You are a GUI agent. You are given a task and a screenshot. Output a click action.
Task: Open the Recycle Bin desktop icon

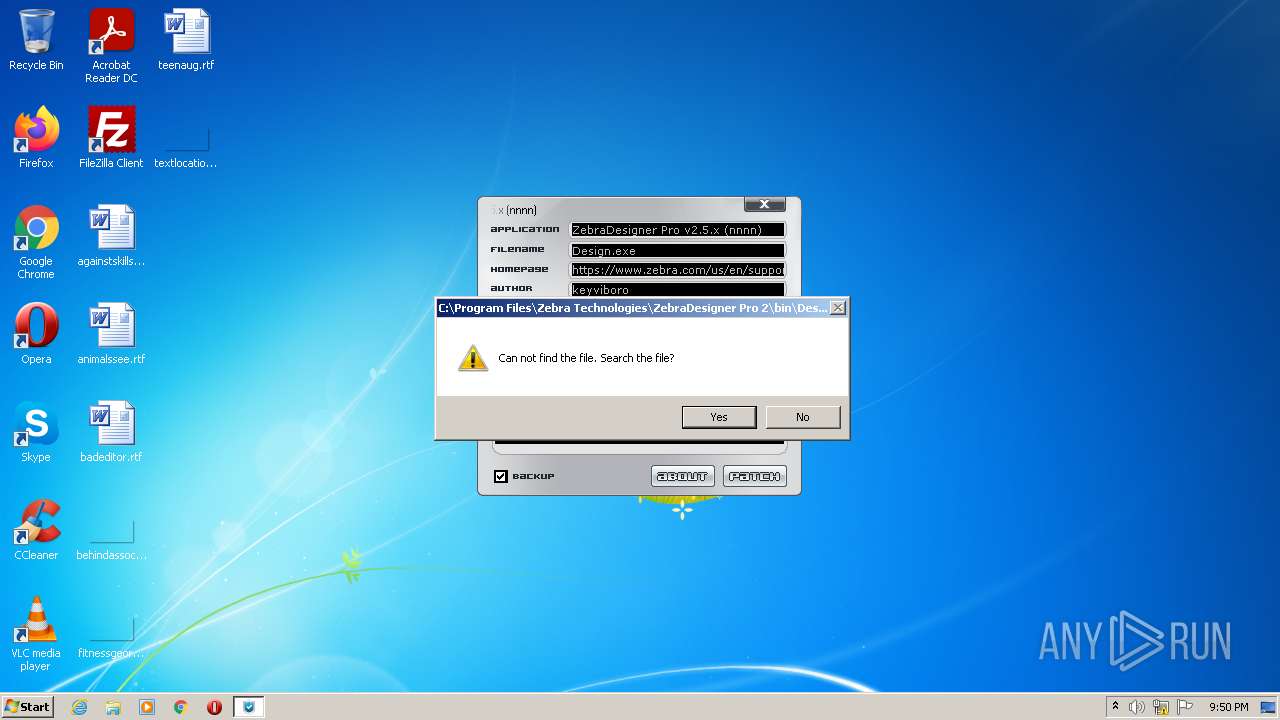tap(36, 40)
